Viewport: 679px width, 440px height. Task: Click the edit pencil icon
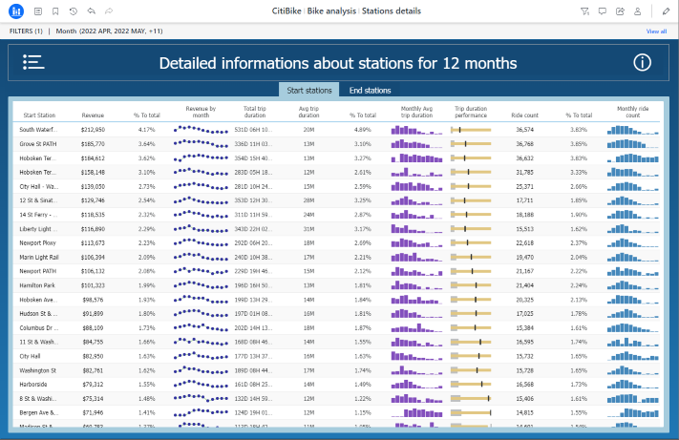[x=666, y=11]
